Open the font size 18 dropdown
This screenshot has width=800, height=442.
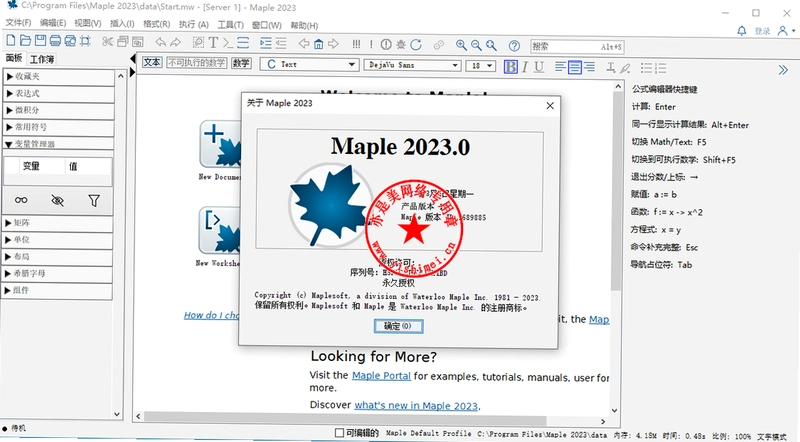(x=481, y=66)
